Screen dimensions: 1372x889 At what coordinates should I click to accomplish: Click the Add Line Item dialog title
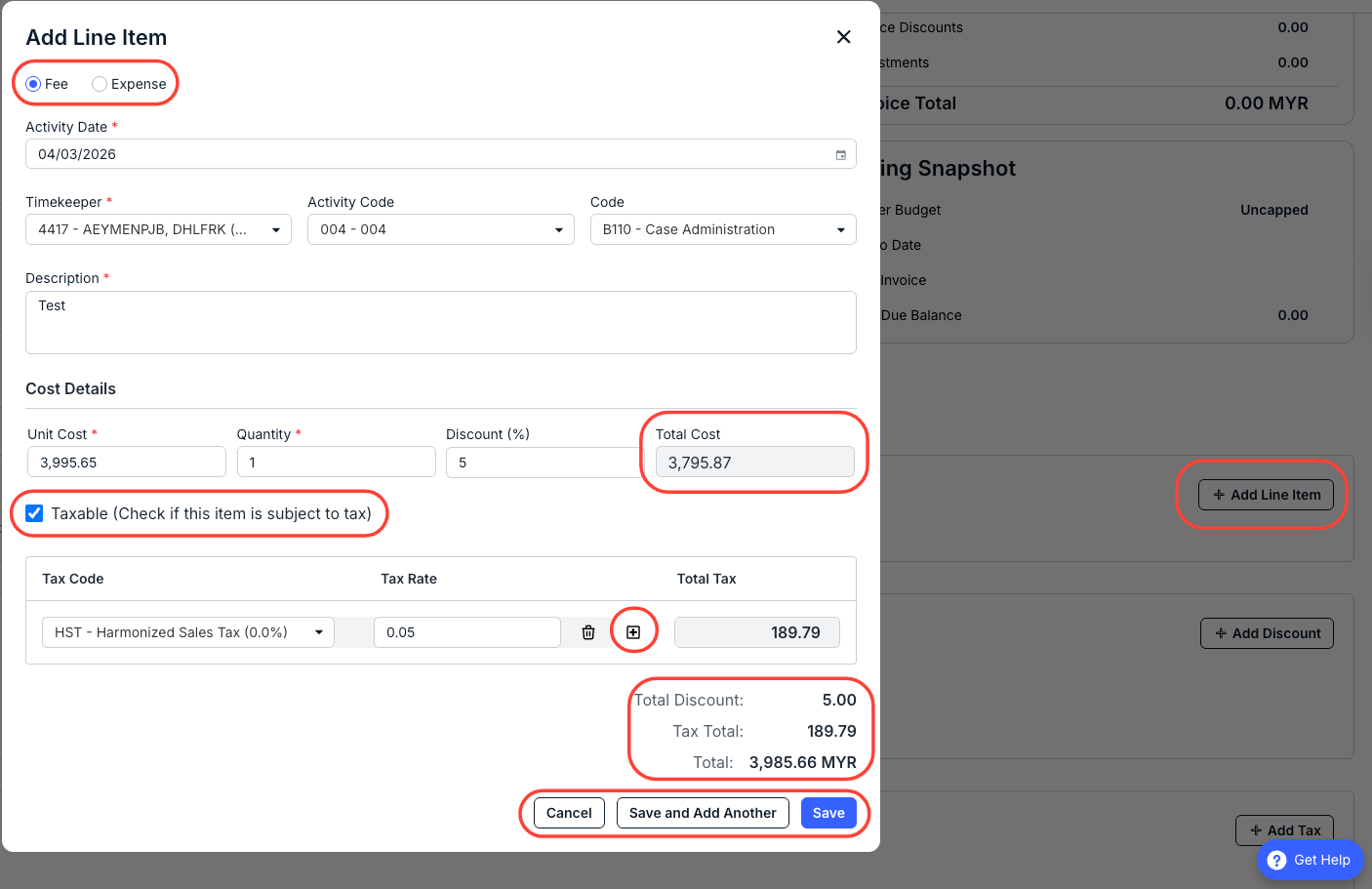(97, 37)
